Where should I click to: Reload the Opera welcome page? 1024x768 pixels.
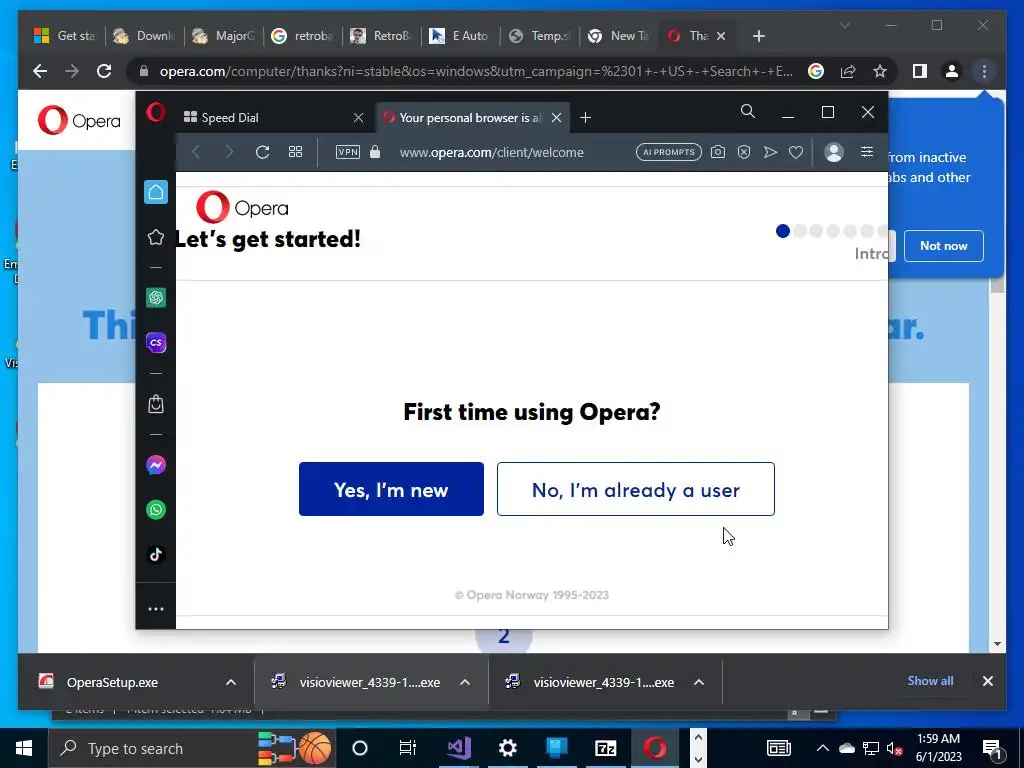click(263, 152)
